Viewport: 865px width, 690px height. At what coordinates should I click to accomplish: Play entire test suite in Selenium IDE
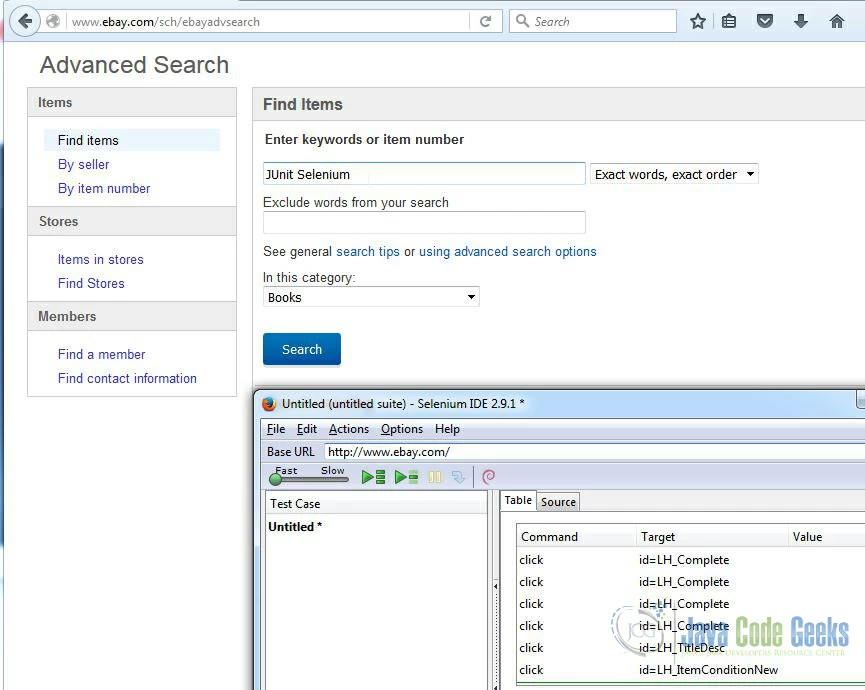[373, 477]
